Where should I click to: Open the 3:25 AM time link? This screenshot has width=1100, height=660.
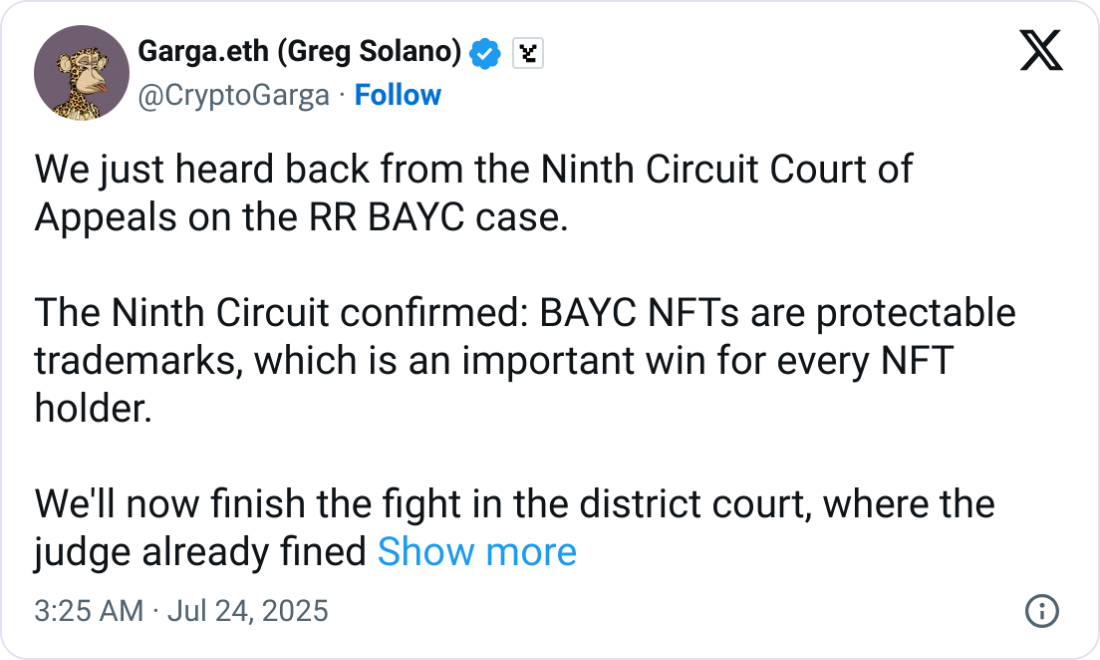click(88, 611)
